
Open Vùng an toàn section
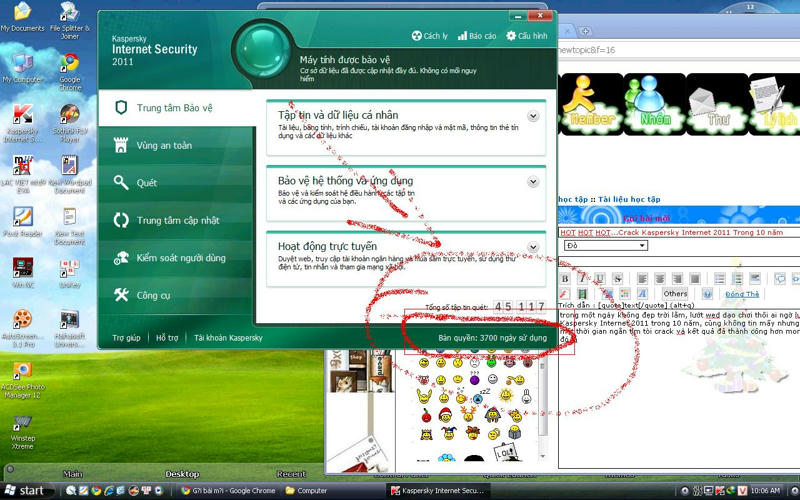coord(176,145)
